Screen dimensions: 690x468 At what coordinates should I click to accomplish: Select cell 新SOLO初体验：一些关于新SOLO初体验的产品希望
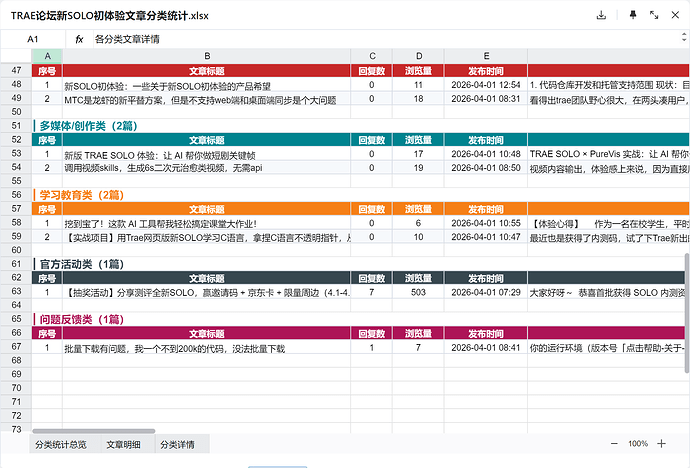(207, 85)
